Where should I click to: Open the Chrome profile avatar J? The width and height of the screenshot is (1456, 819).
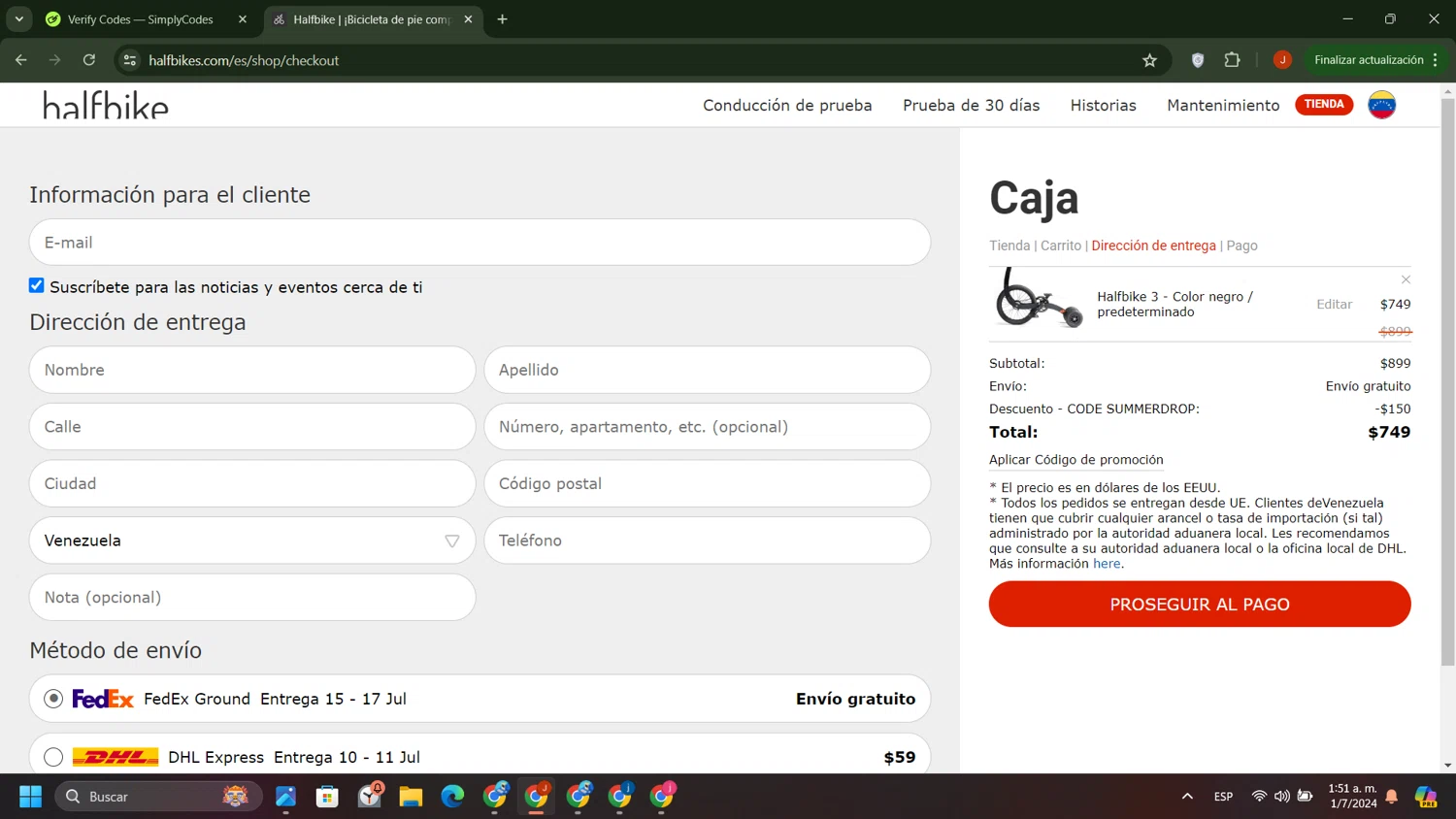point(1282,60)
